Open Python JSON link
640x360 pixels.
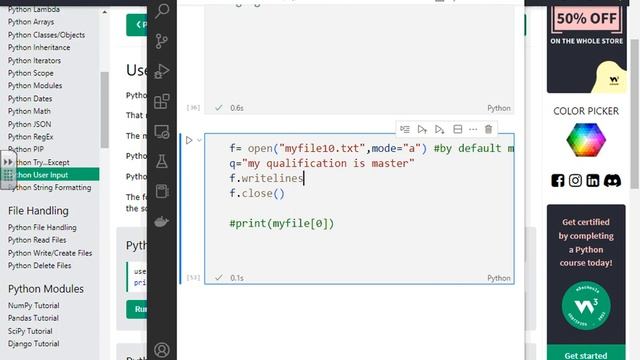[x=29, y=124]
